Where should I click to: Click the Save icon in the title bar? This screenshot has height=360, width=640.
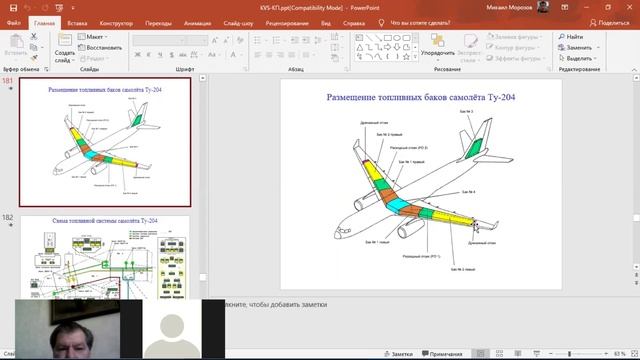[x=13, y=8]
